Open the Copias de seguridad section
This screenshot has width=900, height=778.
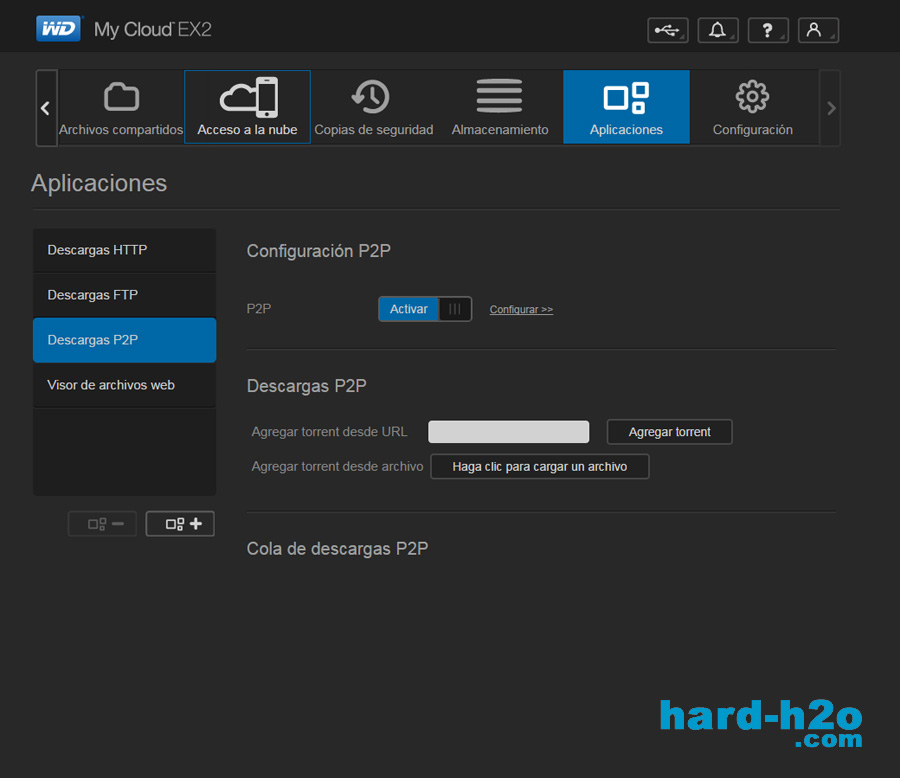pyautogui.click(x=374, y=107)
